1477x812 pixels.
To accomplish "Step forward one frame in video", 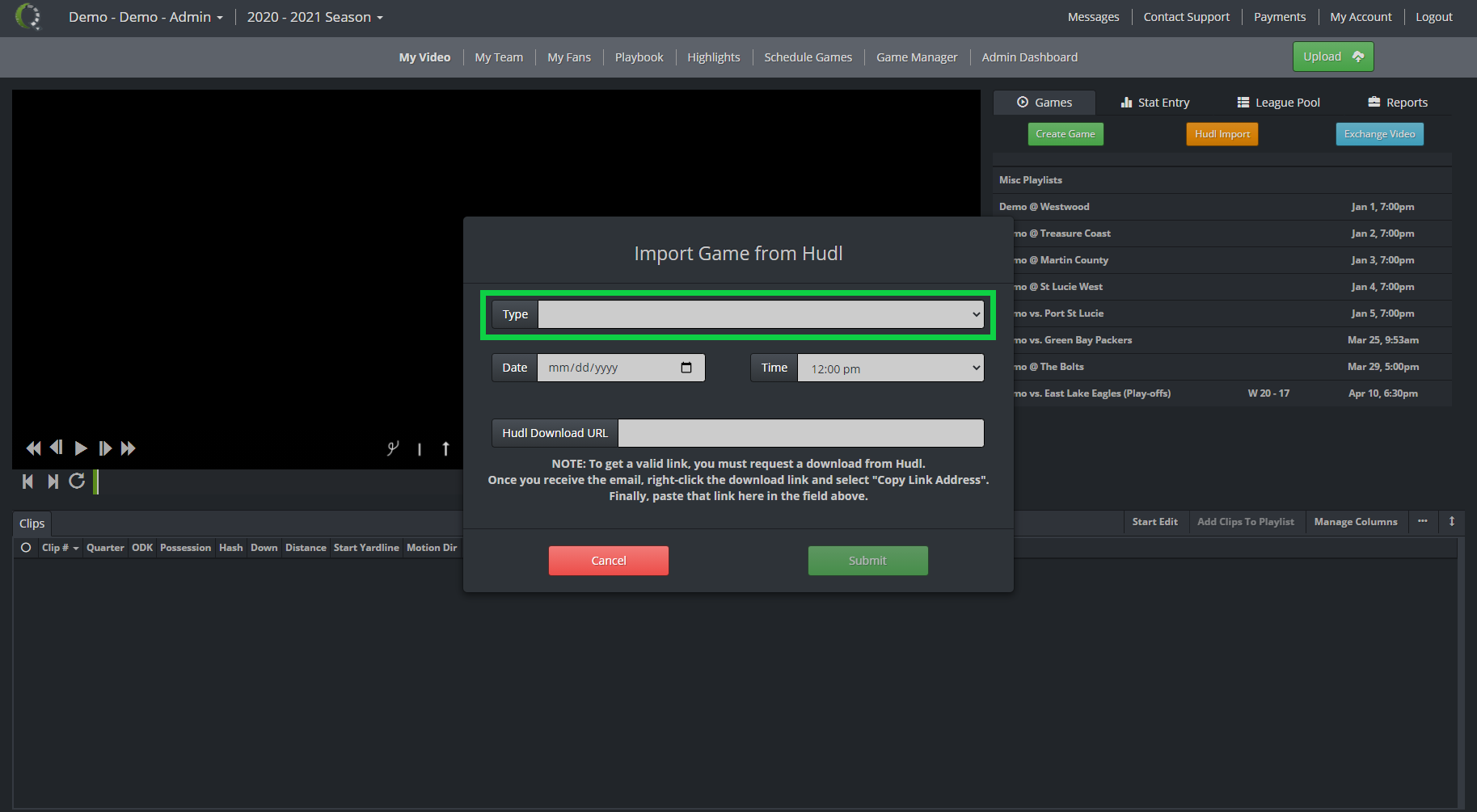I will point(105,448).
